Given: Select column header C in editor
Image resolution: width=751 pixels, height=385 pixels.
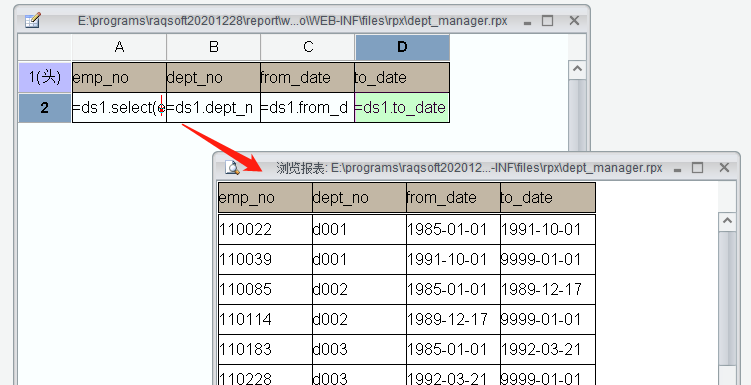Looking at the screenshot, I should (308, 47).
